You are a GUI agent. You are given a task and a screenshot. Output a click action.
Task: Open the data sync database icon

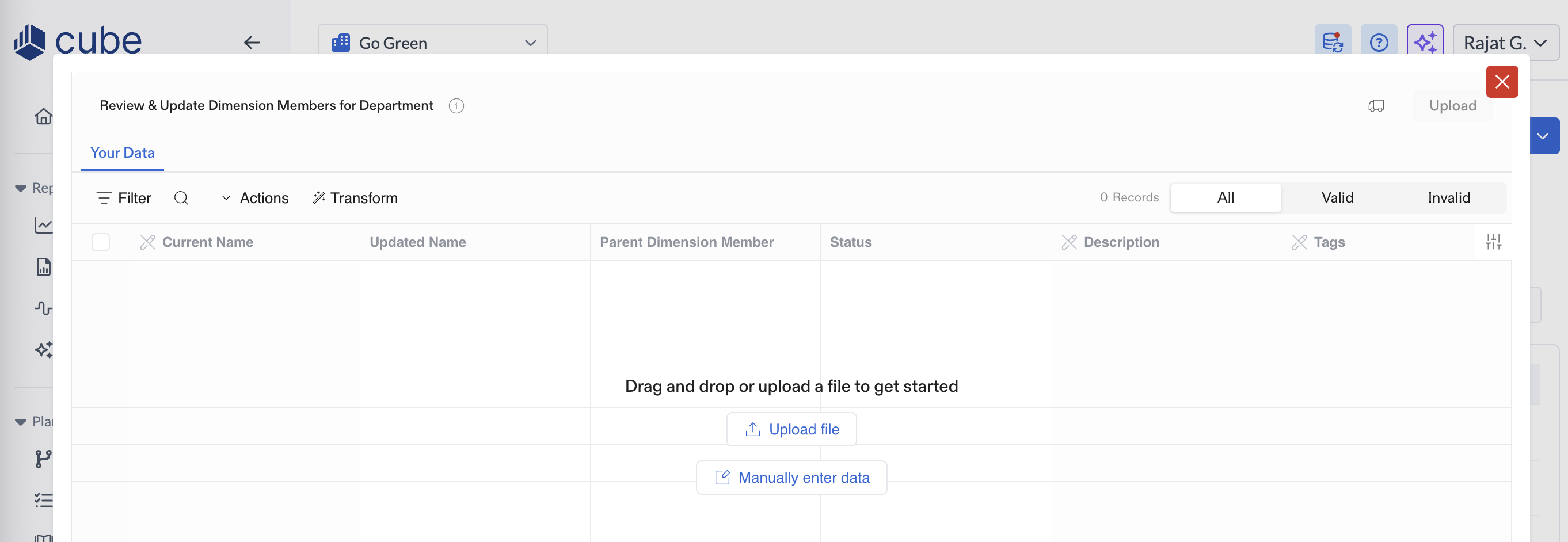click(1332, 43)
